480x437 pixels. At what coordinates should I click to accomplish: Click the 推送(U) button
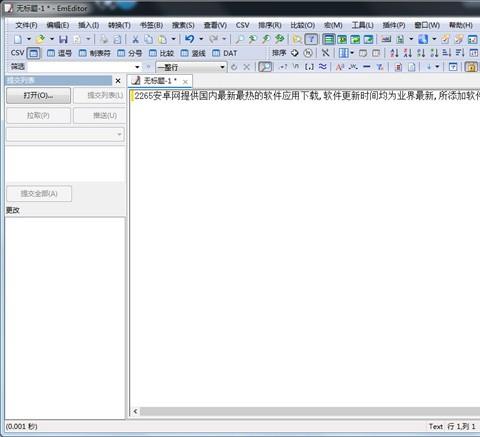99,115
